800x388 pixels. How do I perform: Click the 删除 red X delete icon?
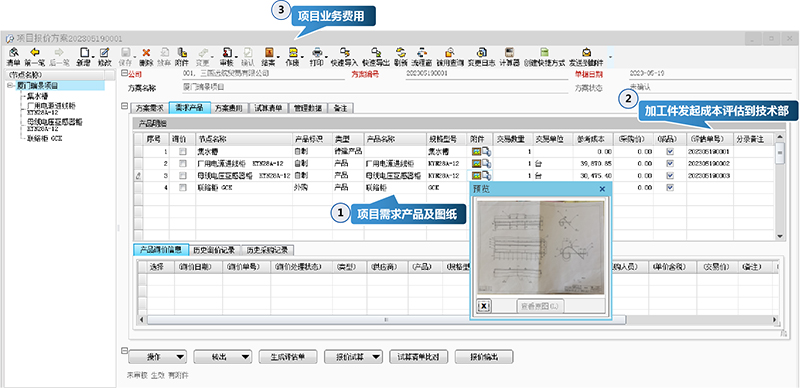[x=146, y=52]
